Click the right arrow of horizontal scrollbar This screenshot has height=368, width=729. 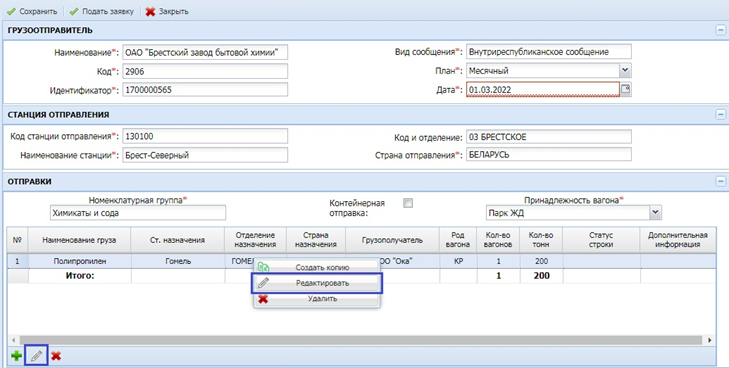click(x=710, y=340)
